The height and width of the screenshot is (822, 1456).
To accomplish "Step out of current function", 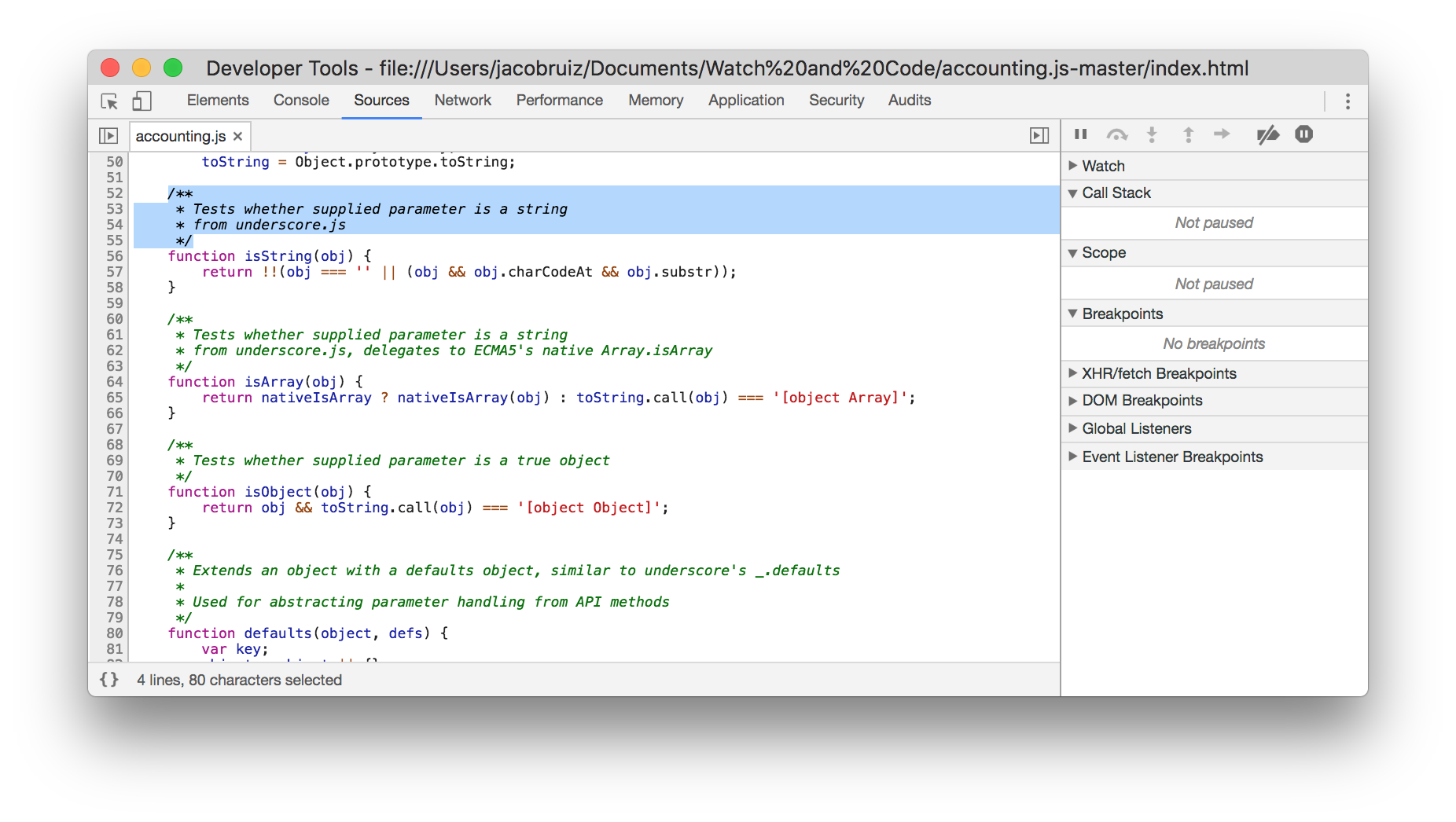I will click(1189, 134).
